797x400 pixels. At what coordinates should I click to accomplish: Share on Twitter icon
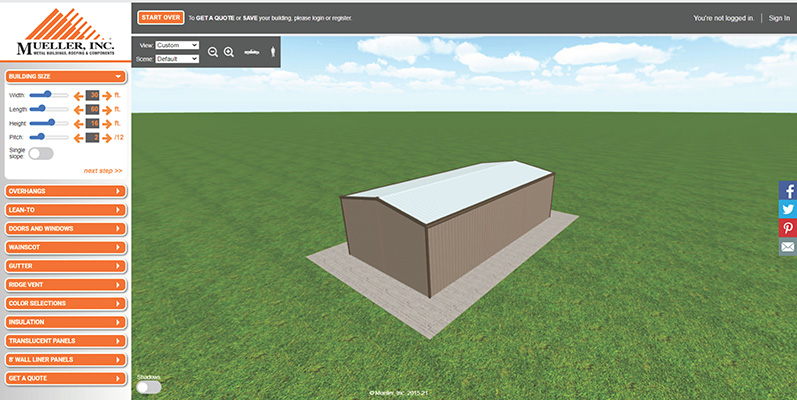[787, 209]
